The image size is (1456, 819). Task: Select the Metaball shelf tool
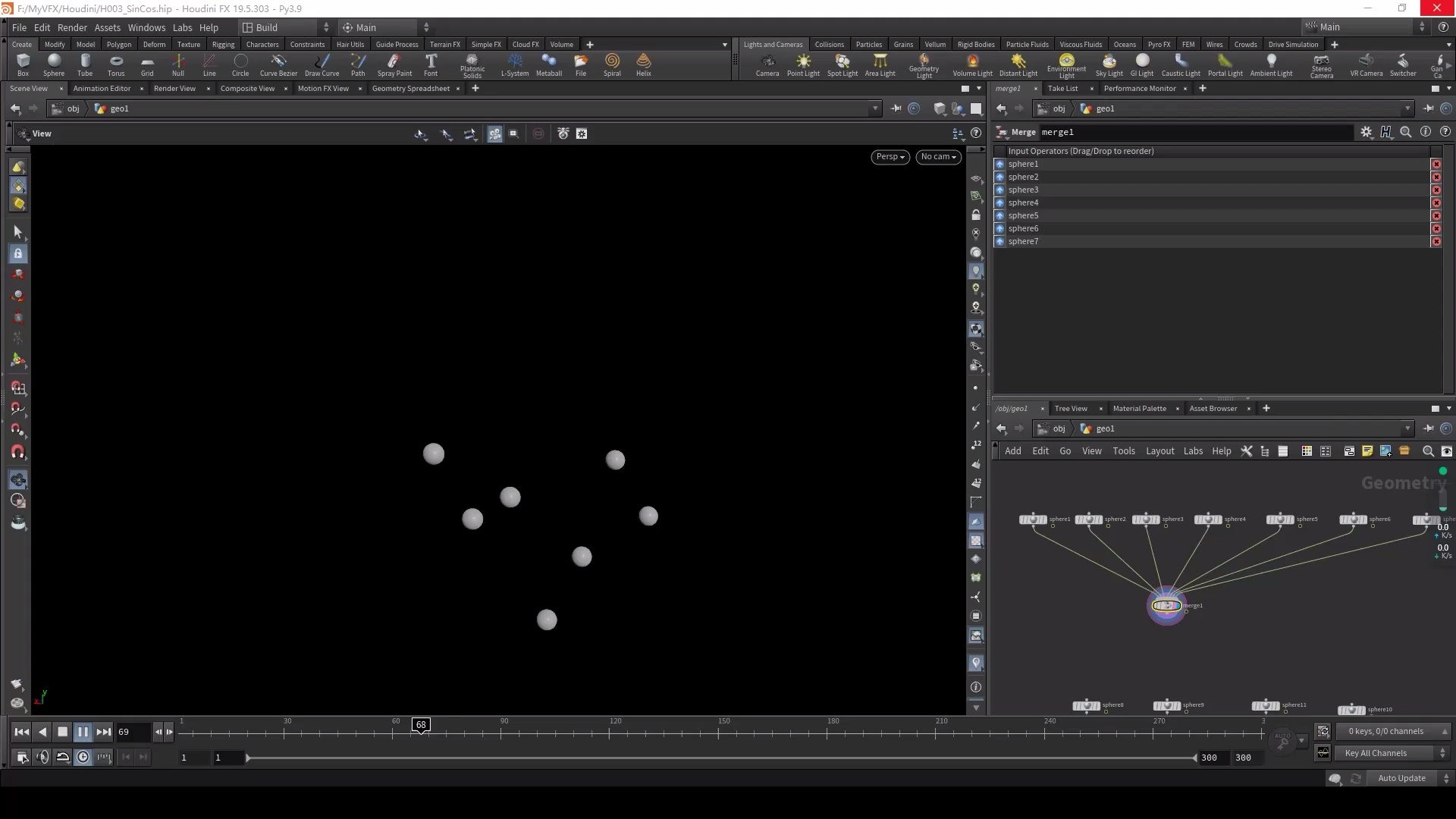coord(548,64)
